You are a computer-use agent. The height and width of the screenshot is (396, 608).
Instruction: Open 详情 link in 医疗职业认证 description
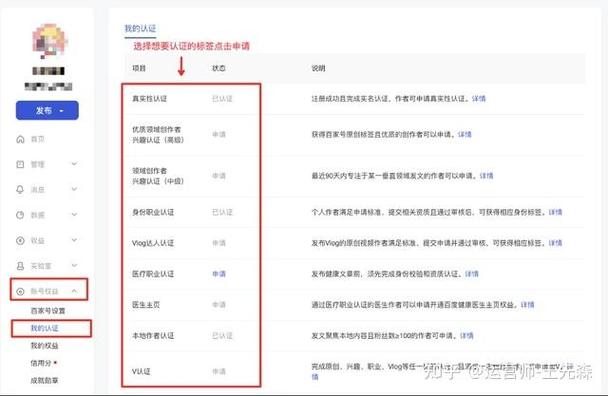click(x=472, y=274)
